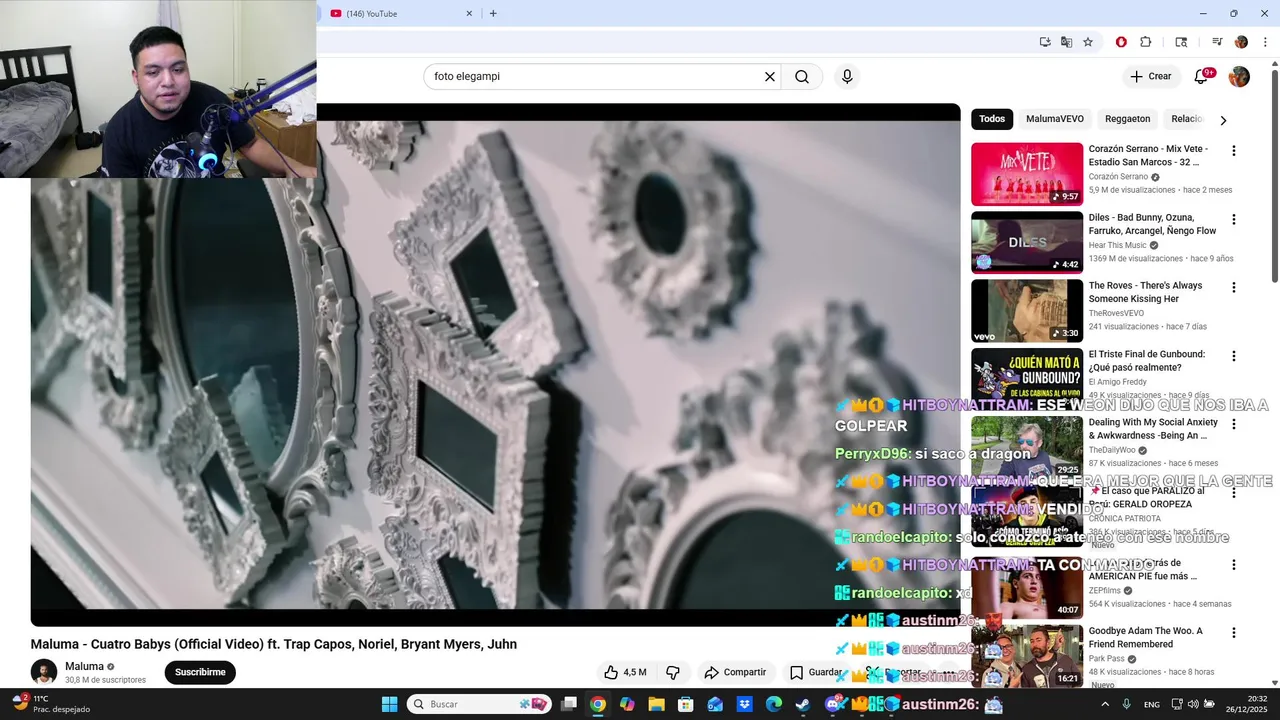Open options menu for Social Anxiety video

point(1234,424)
